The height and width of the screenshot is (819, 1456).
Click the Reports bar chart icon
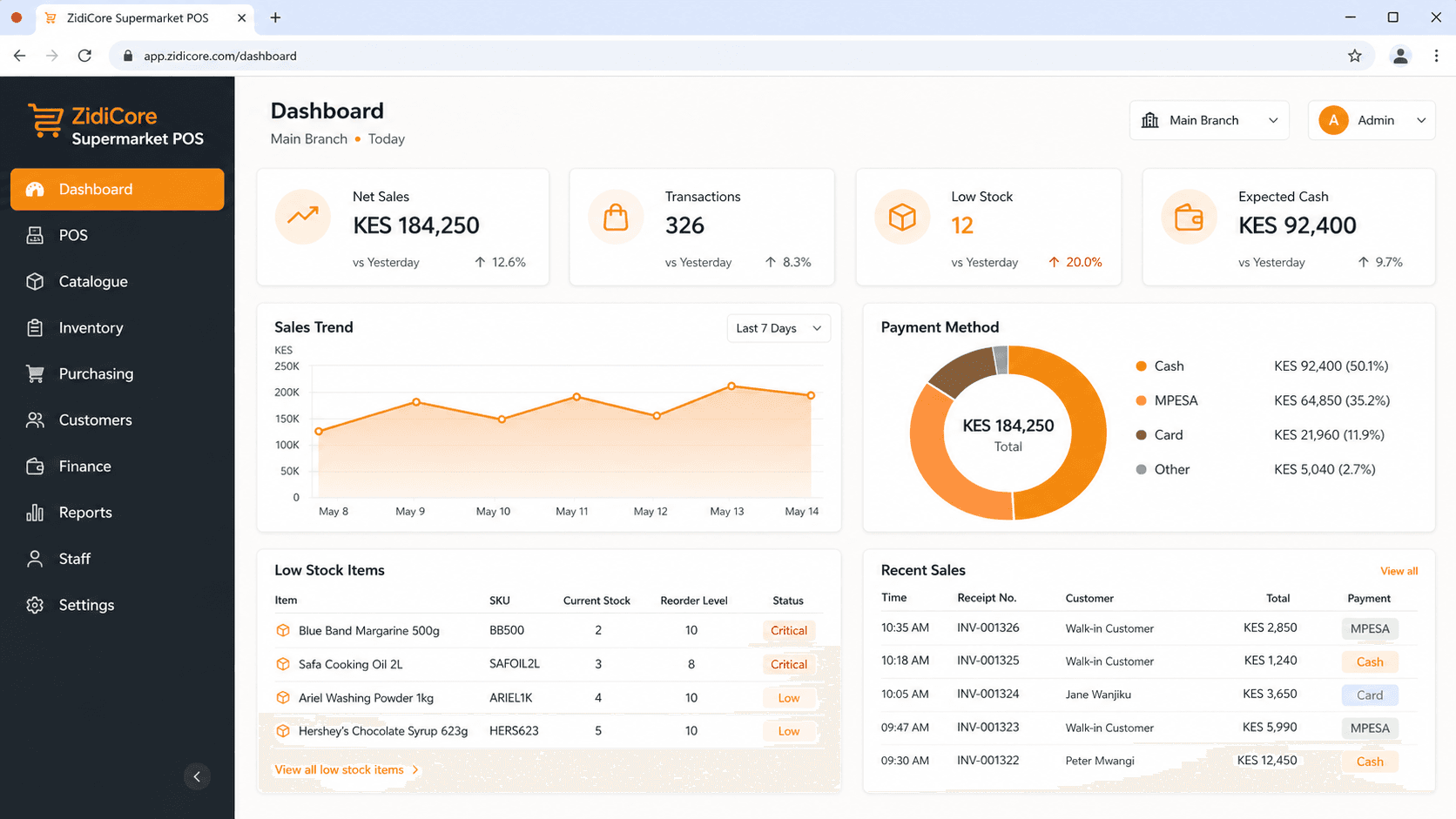35,512
